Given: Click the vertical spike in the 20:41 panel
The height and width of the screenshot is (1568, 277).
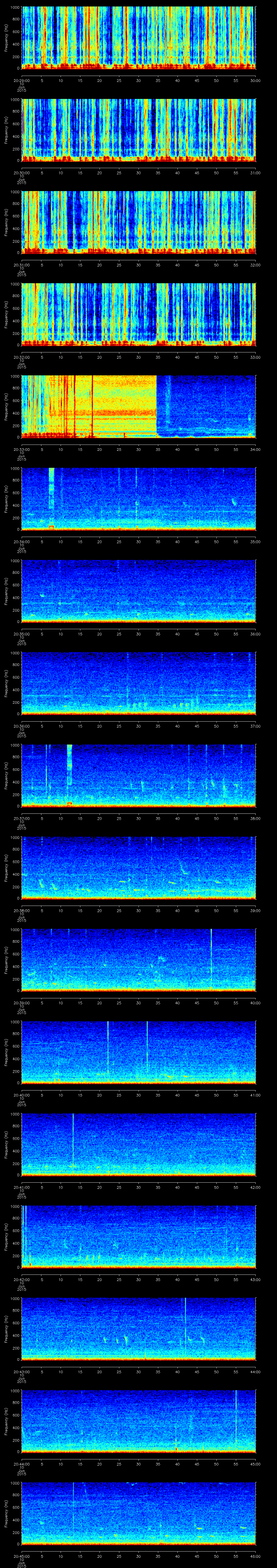Looking at the screenshot, I should click(x=72, y=1141).
